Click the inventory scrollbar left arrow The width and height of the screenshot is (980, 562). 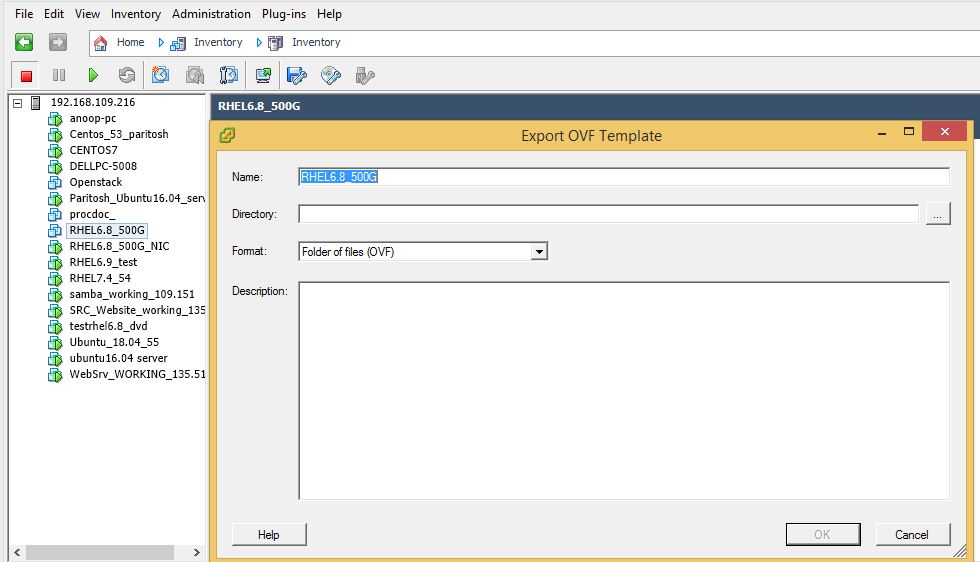click(x=17, y=553)
